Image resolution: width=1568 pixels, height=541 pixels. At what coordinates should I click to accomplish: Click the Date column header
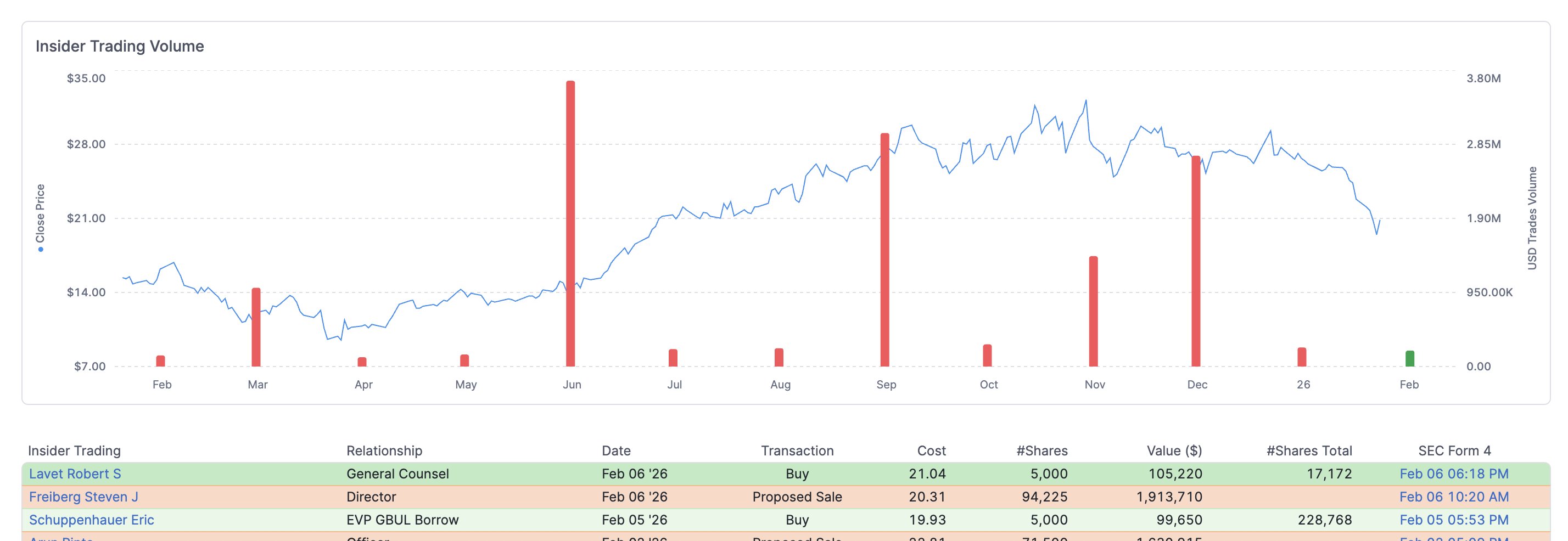point(616,450)
